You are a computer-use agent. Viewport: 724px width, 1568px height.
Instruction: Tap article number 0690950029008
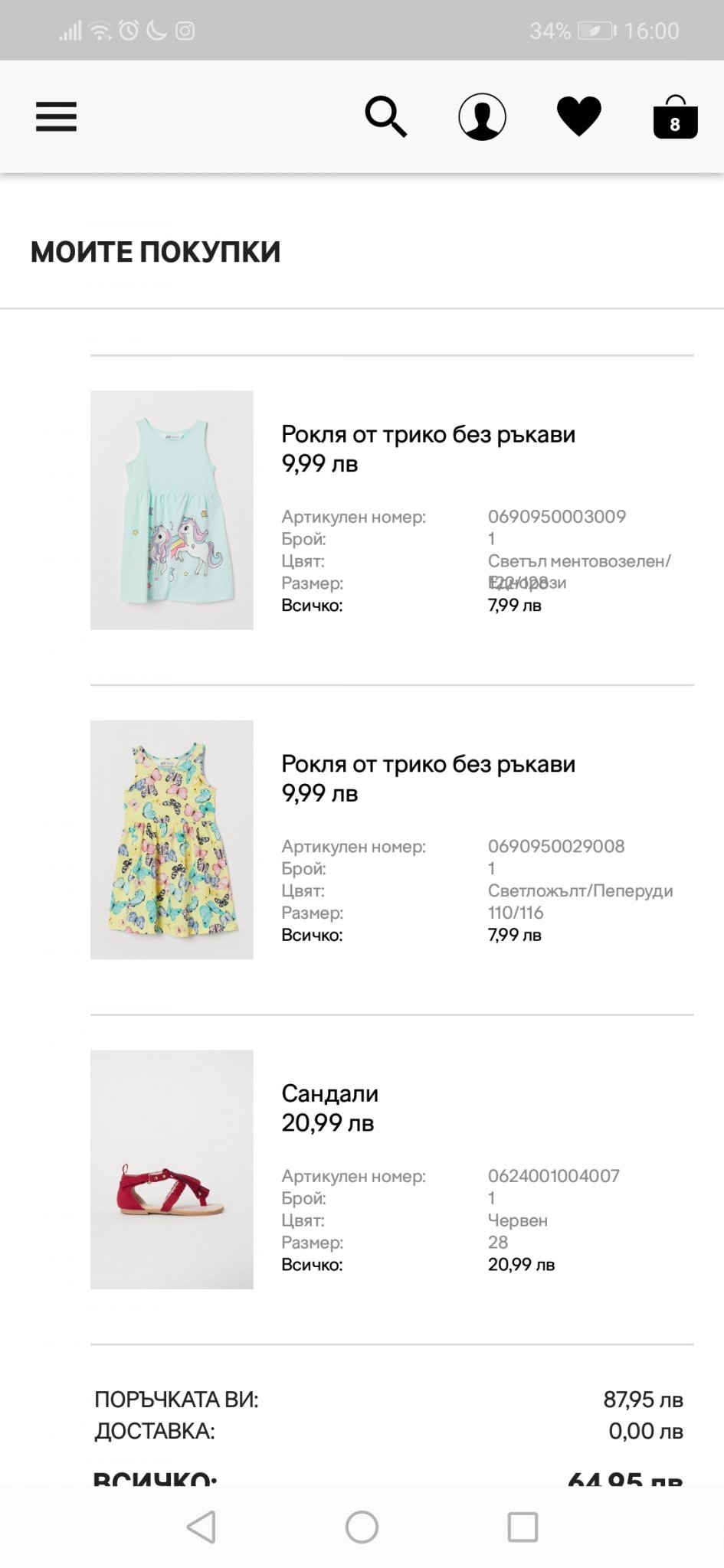(x=556, y=846)
